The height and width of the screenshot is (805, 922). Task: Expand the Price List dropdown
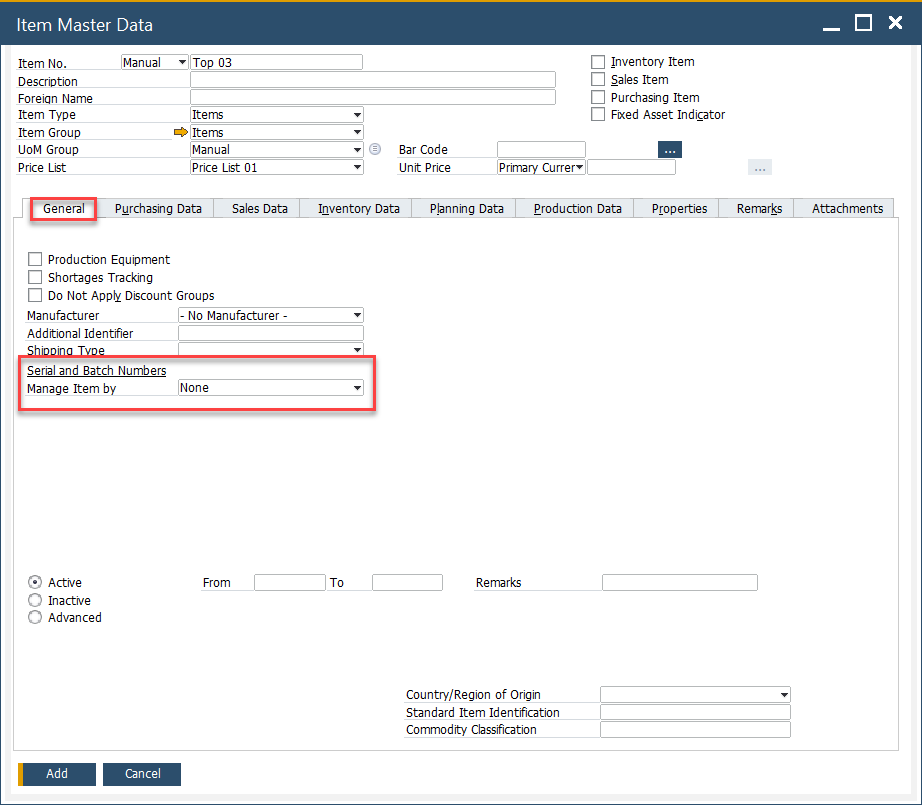point(356,168)
